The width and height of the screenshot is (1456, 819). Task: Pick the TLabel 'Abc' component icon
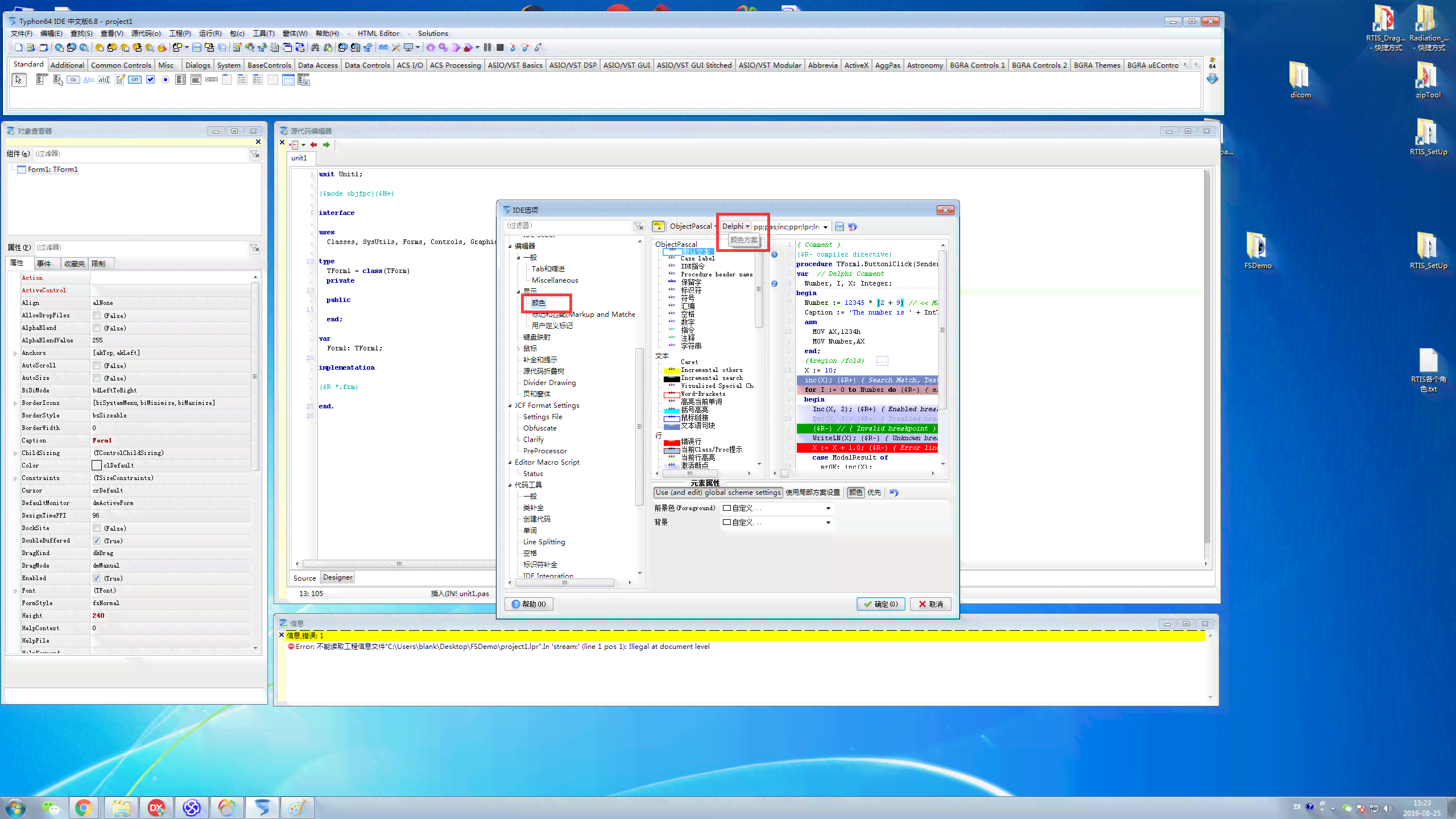click(89, 80)
